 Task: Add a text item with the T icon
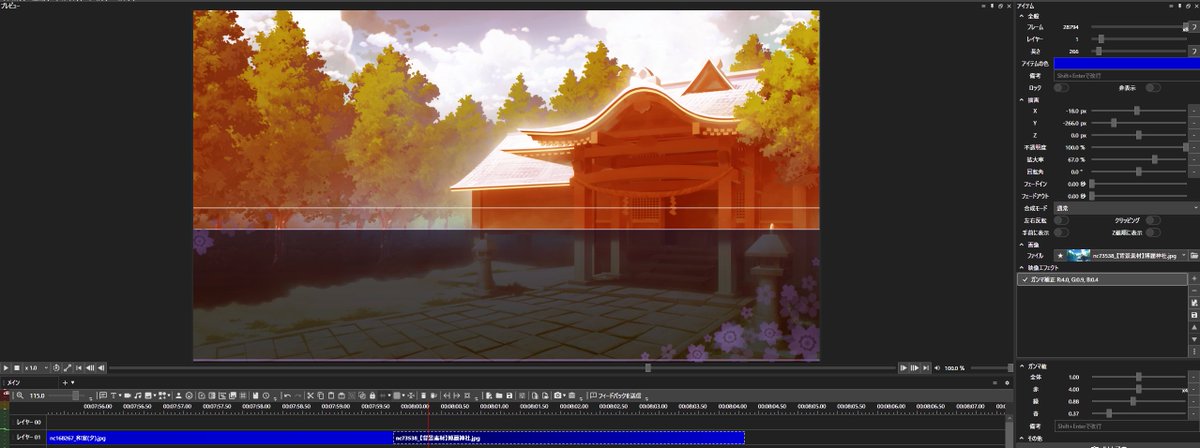(113, 395)
